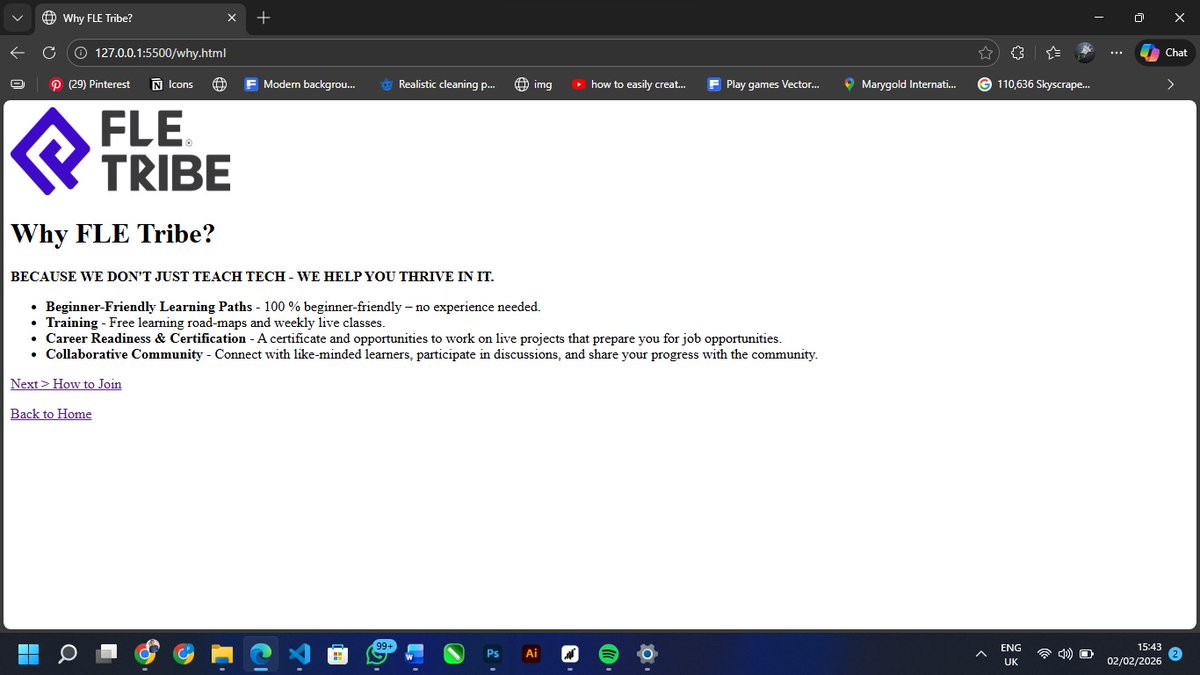Click the Career Readiness & Certification item
This screenshot has height=675, width=1200.
(x=414, y=339)
